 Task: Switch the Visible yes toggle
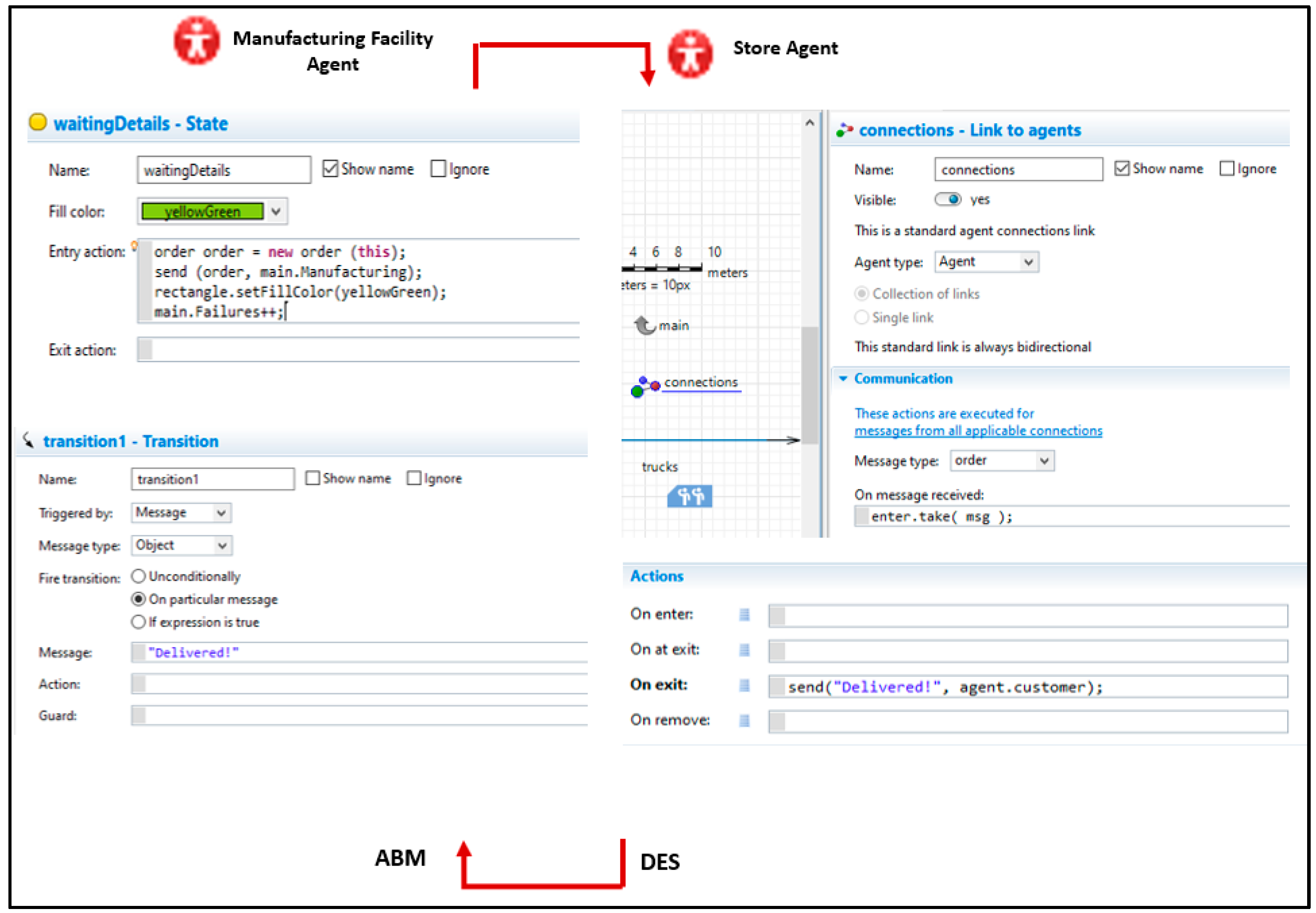coord(948,199)
